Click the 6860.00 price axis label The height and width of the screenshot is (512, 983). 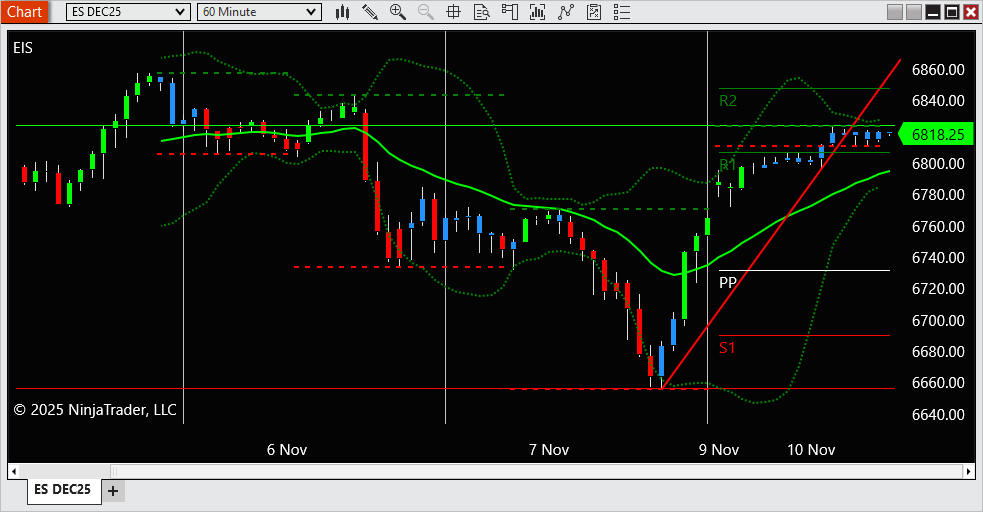938,70
